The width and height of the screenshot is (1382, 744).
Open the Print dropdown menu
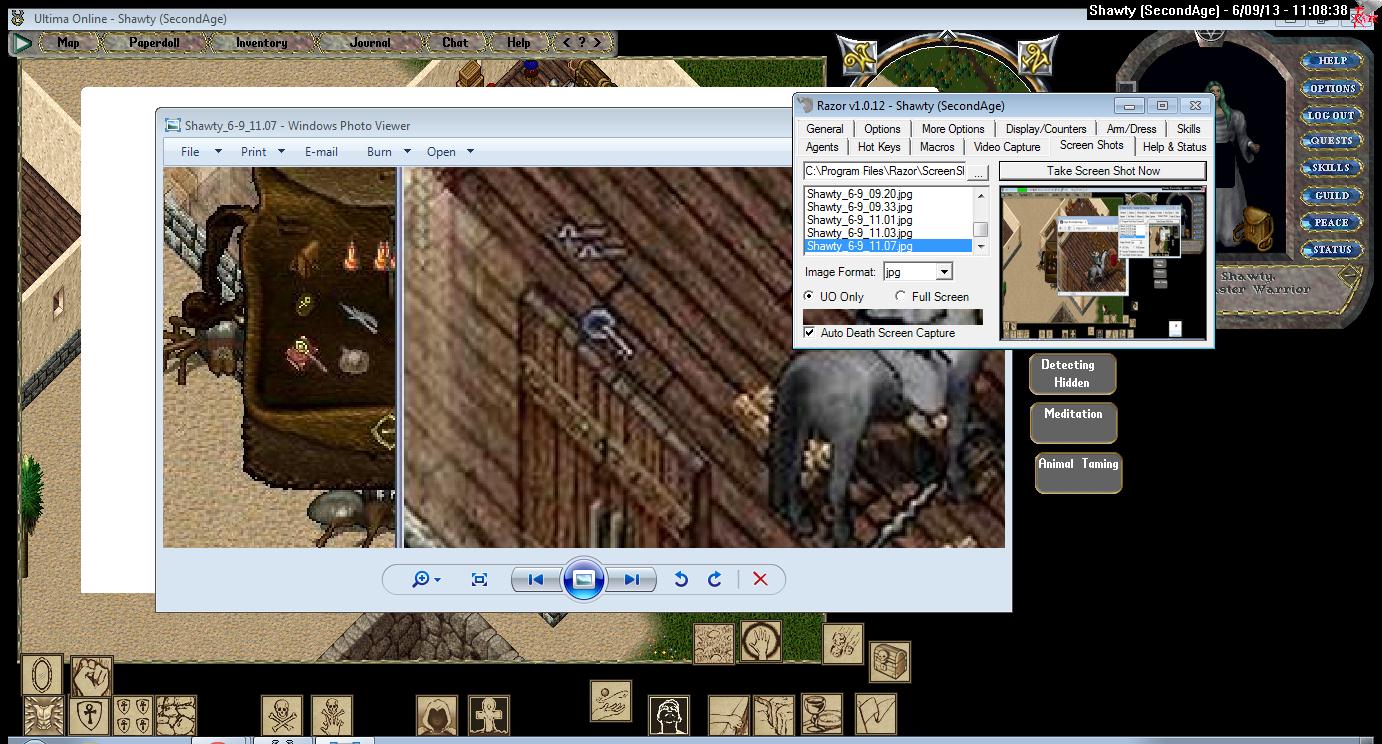(x=262, y=152)
